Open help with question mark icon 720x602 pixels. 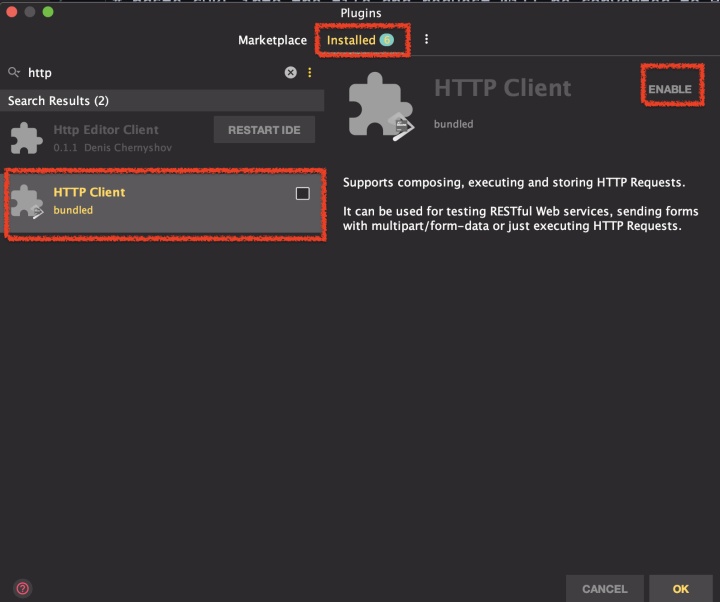pyautogui.click(x=22, y=588)
